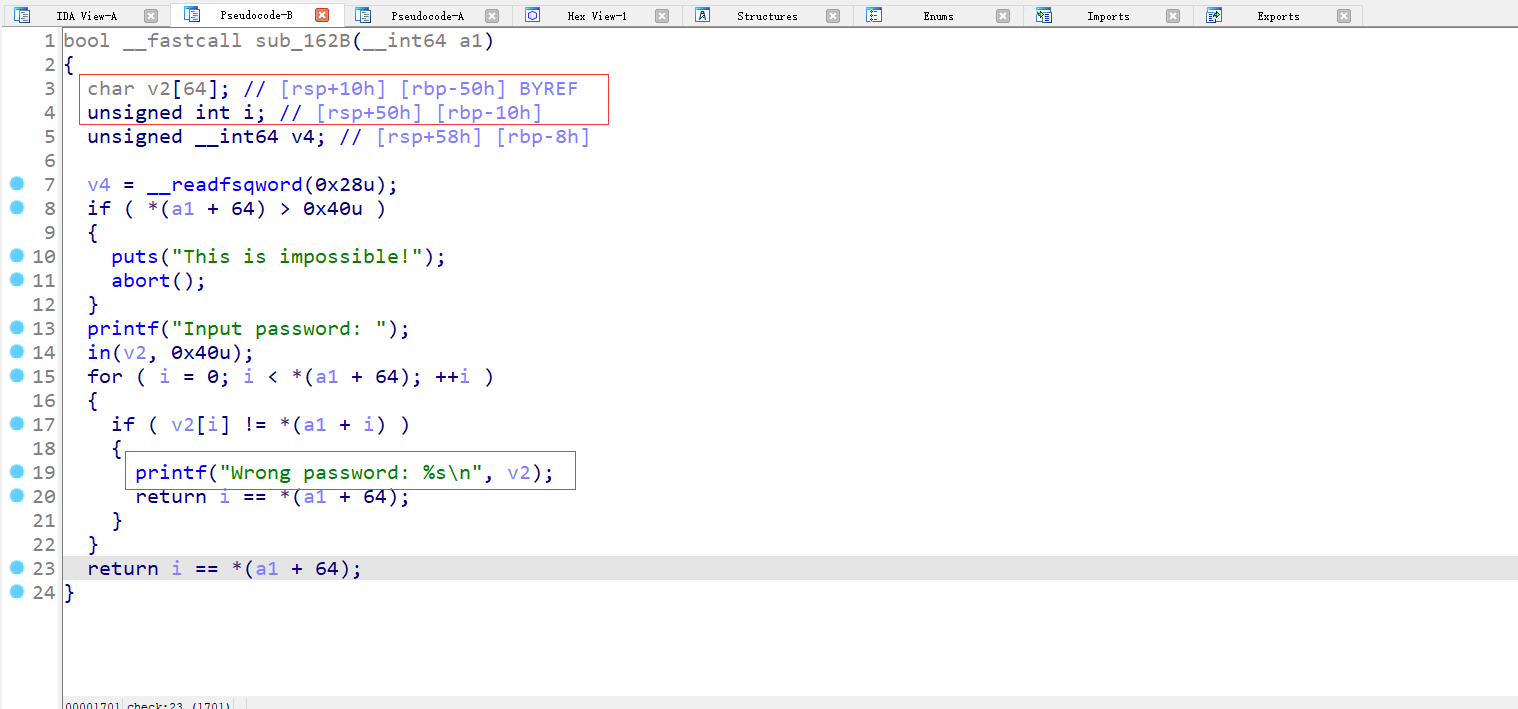Close the Exports tab

[1343, 16]
